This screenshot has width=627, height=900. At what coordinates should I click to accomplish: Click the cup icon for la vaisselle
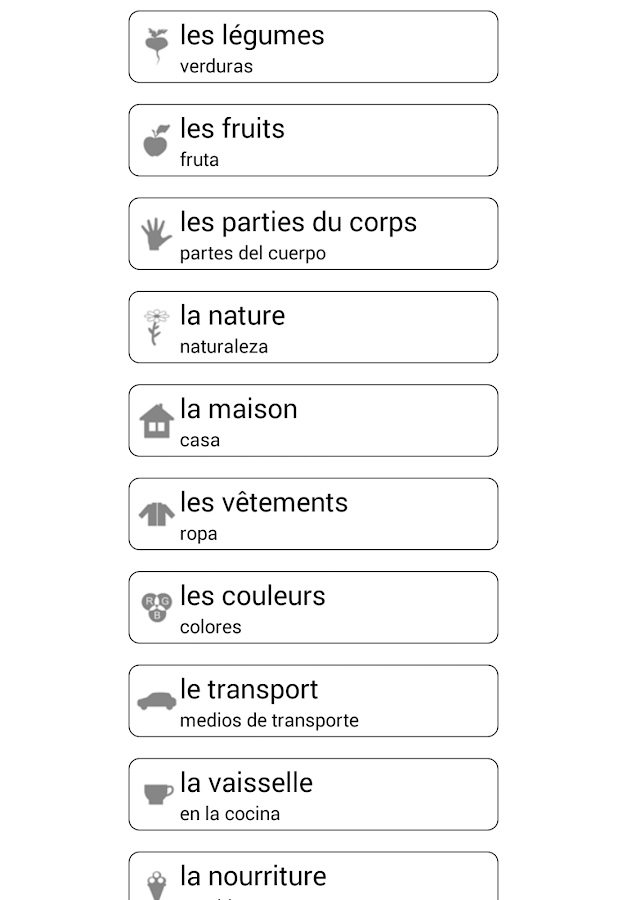click(157, 795)
